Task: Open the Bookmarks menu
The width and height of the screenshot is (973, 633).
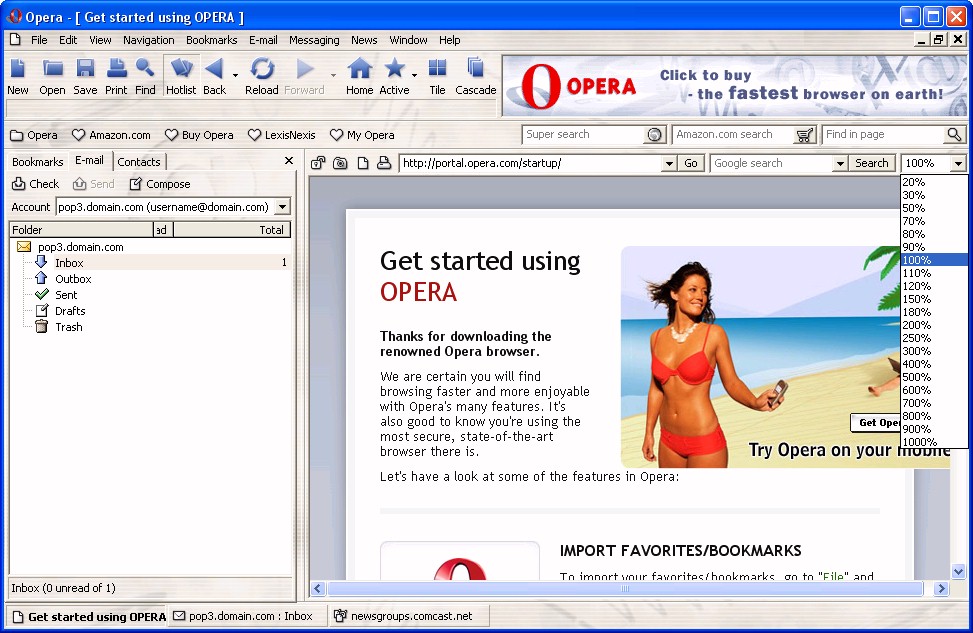Action: click(x=212, y=40)
